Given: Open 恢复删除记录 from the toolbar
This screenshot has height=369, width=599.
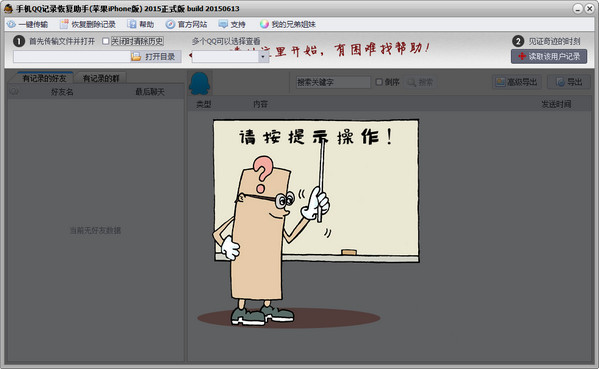Looking at the screenshot, I should (88, 24).
